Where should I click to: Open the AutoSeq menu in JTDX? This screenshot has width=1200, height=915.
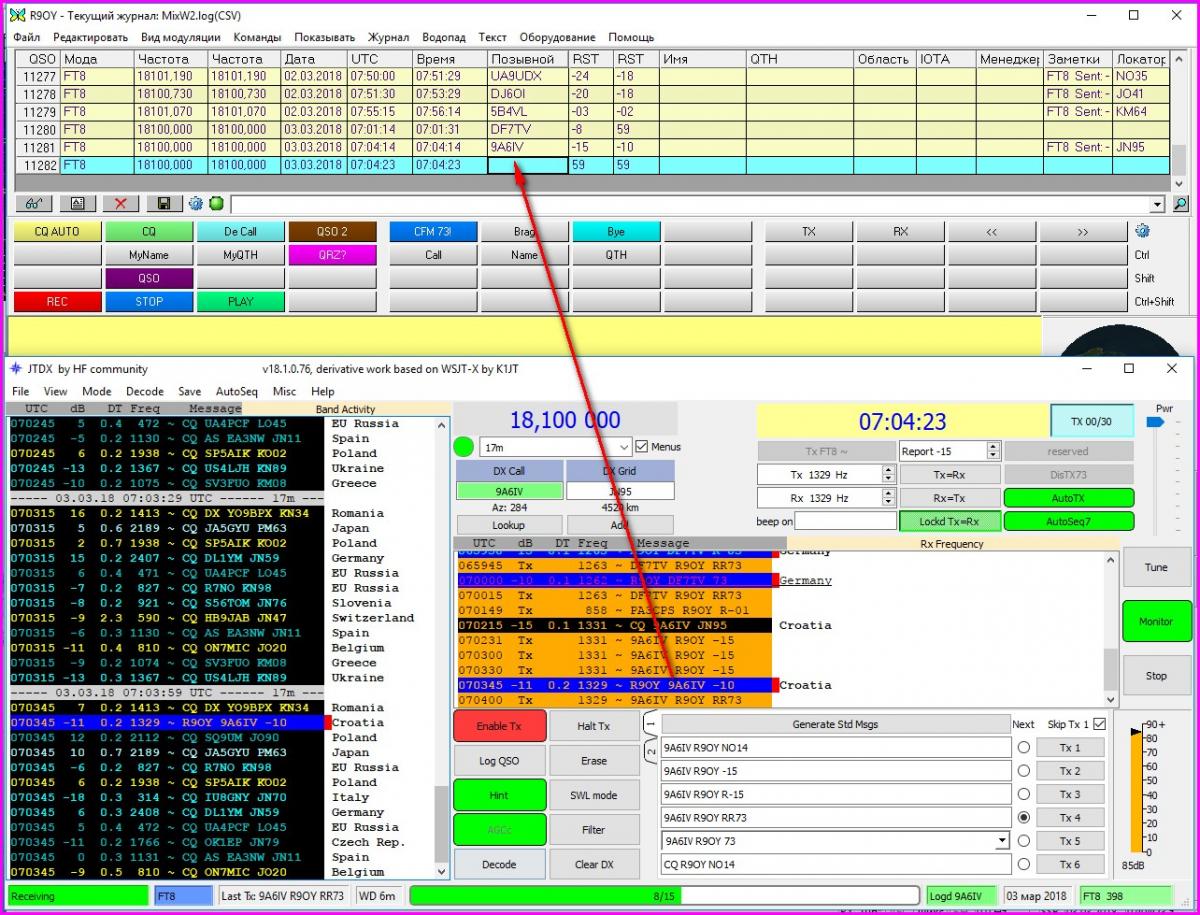pyautogui.click(x=236, y=392)
